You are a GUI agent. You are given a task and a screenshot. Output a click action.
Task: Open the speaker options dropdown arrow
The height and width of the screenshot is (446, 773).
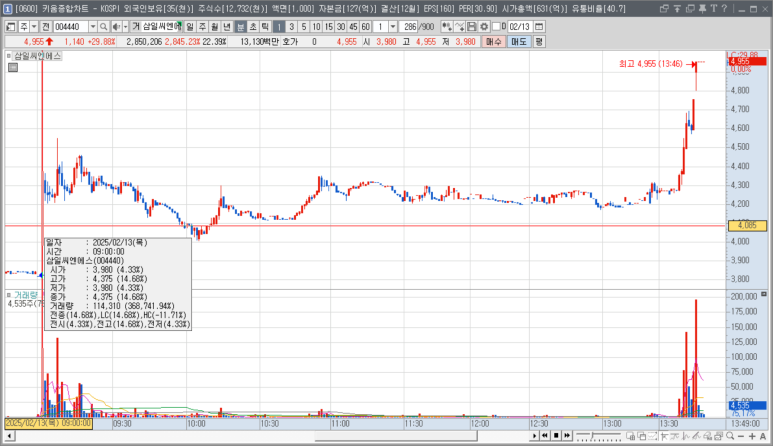click(125, 27)
